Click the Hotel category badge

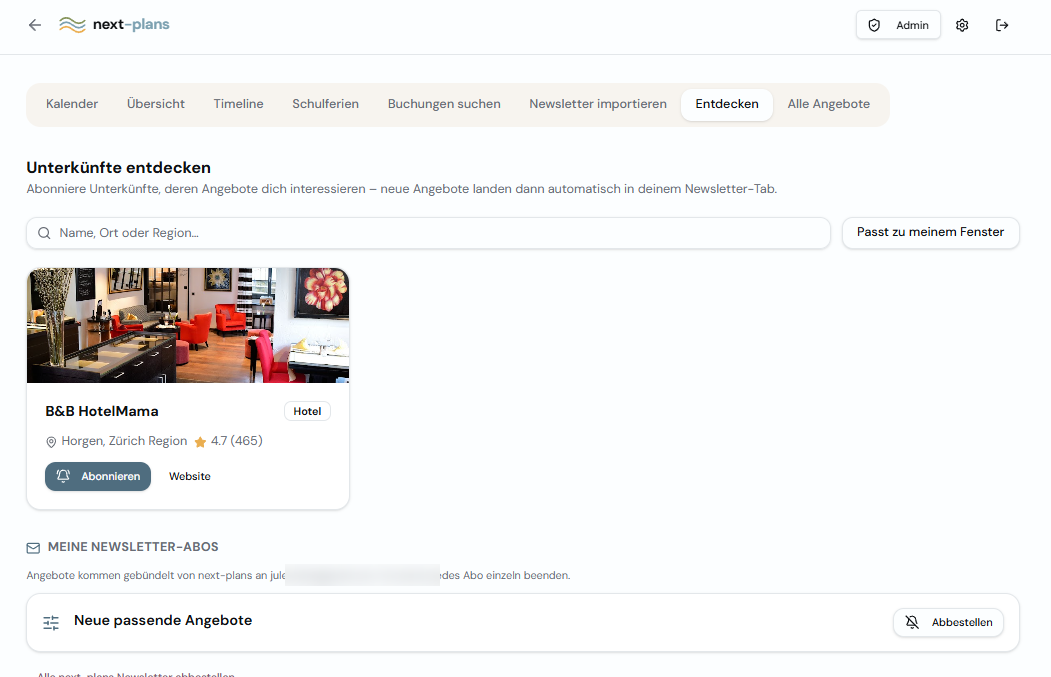click(307, 411)
